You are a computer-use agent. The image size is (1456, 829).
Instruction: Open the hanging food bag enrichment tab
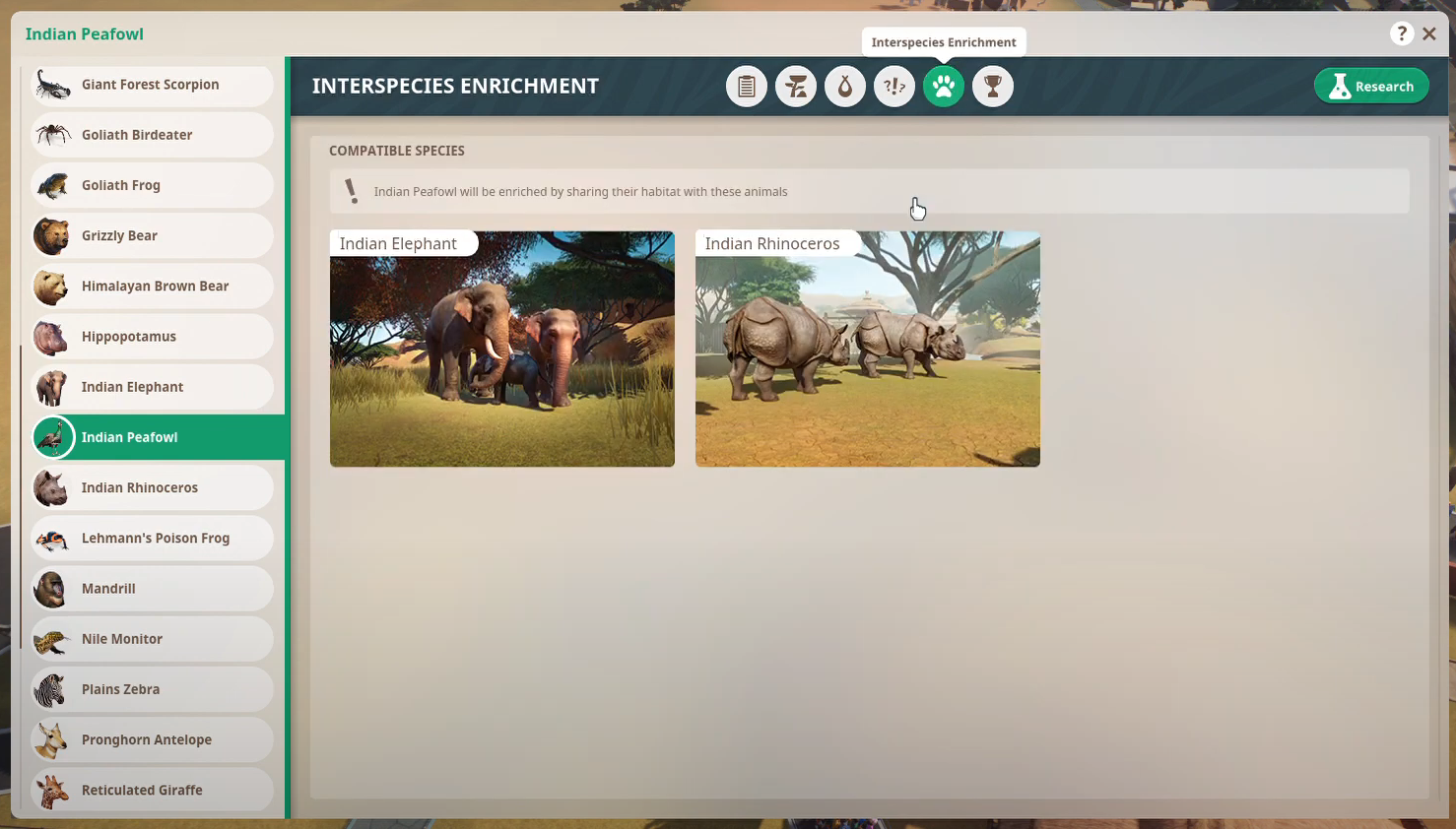pyautogui.click(x=845, y=87)
